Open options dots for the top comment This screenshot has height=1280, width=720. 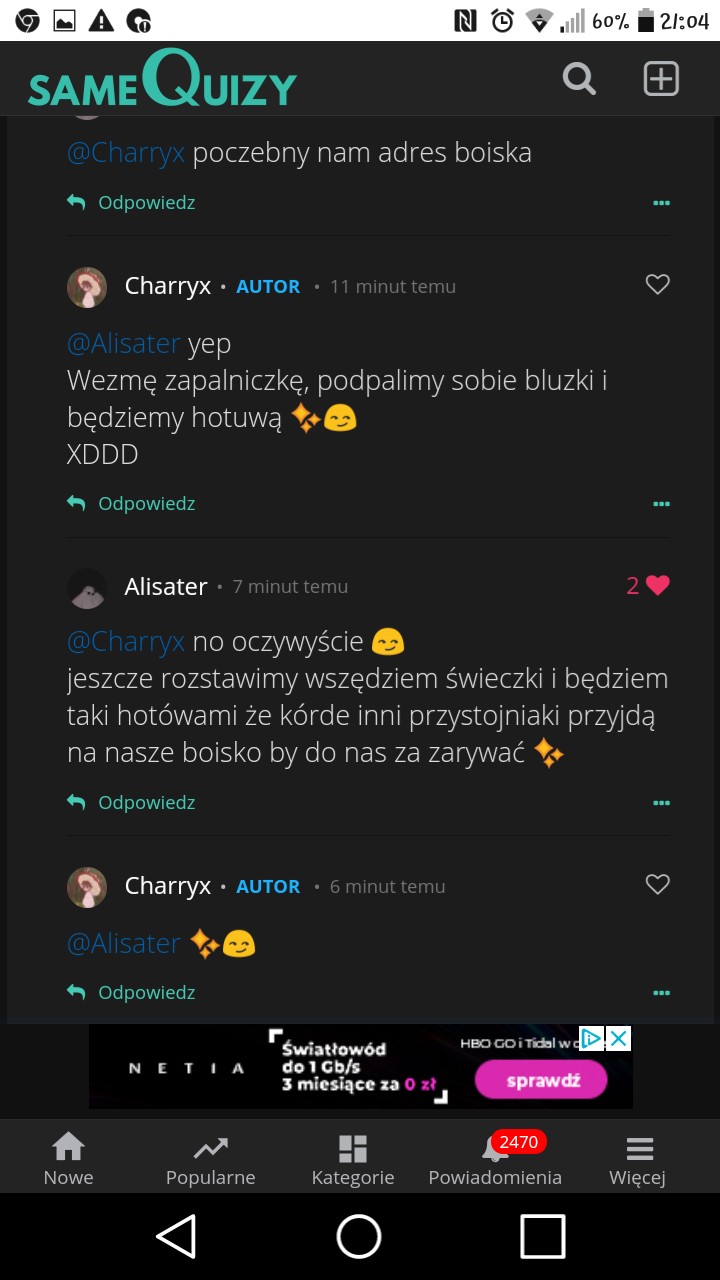click(x=661, y=203)
